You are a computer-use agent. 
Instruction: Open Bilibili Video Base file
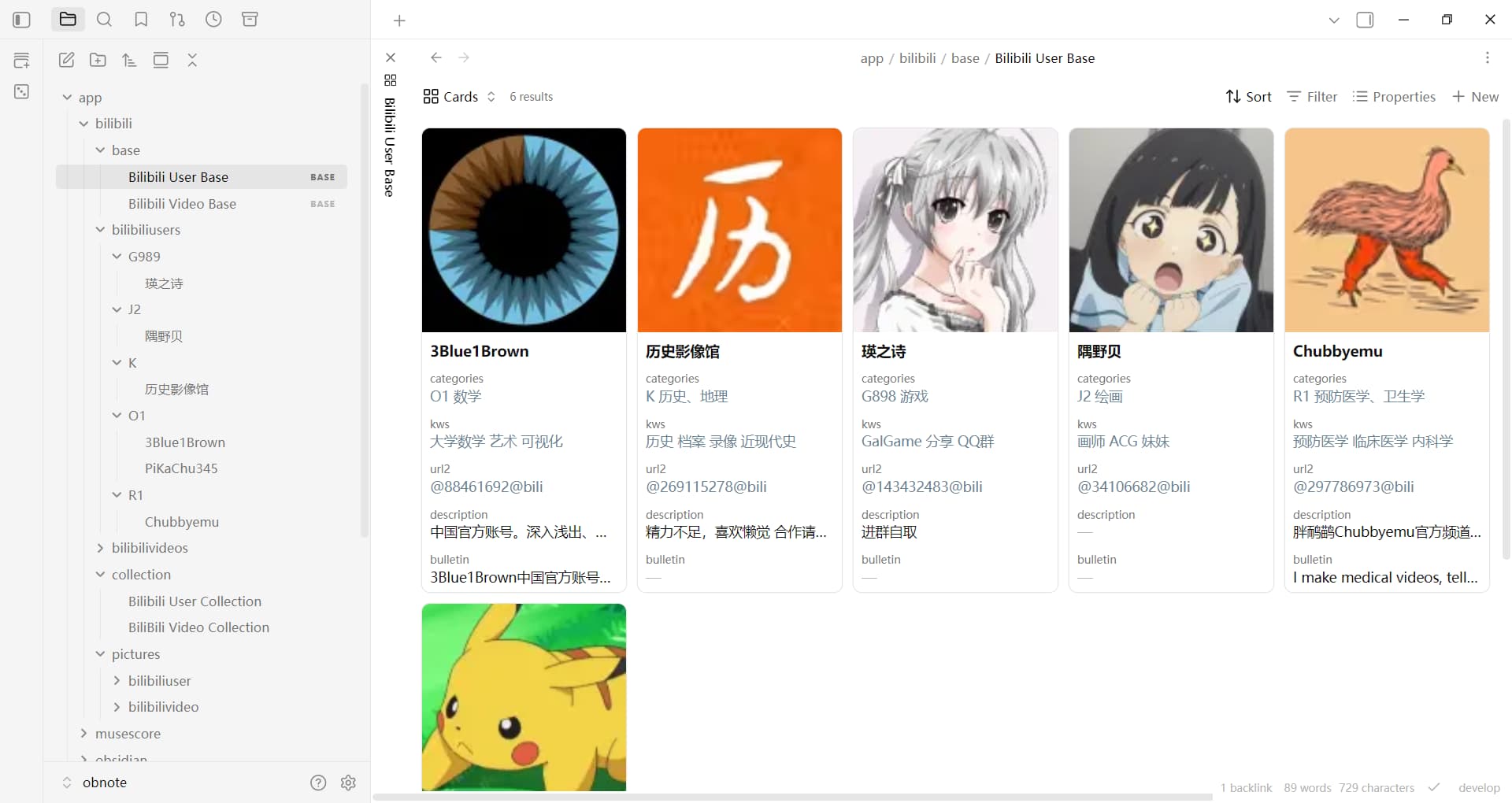182,204
